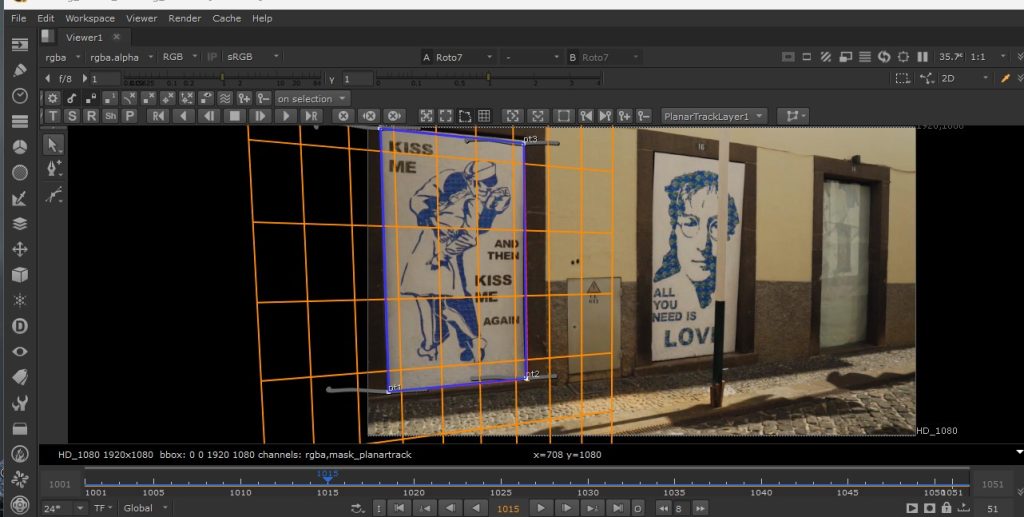Track backward one frame
Viewport: 1024px width, 517px height.
tap(209, 116)
